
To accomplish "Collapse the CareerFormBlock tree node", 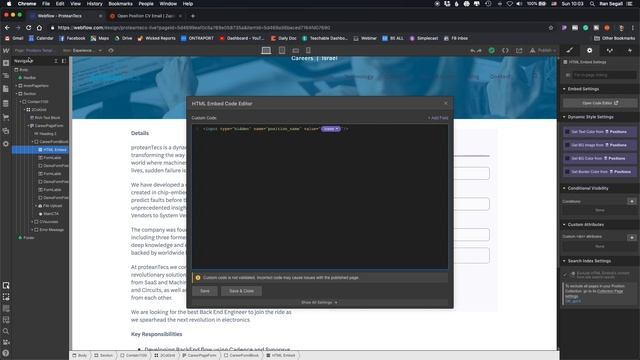I will pos(33,142).
